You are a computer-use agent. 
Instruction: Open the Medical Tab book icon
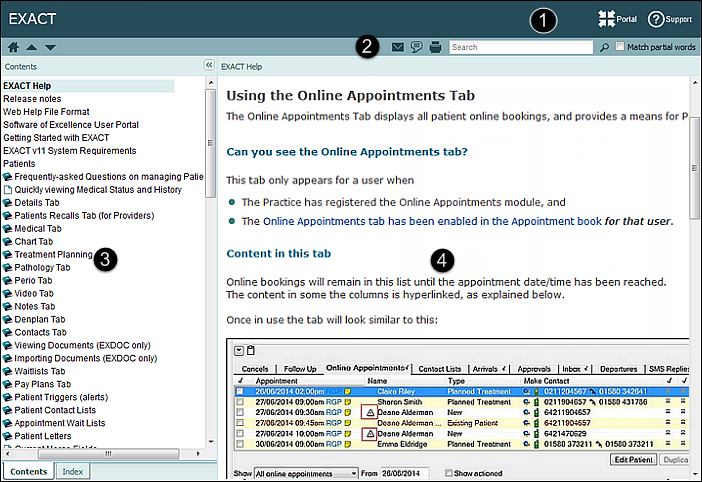point(8,229)
